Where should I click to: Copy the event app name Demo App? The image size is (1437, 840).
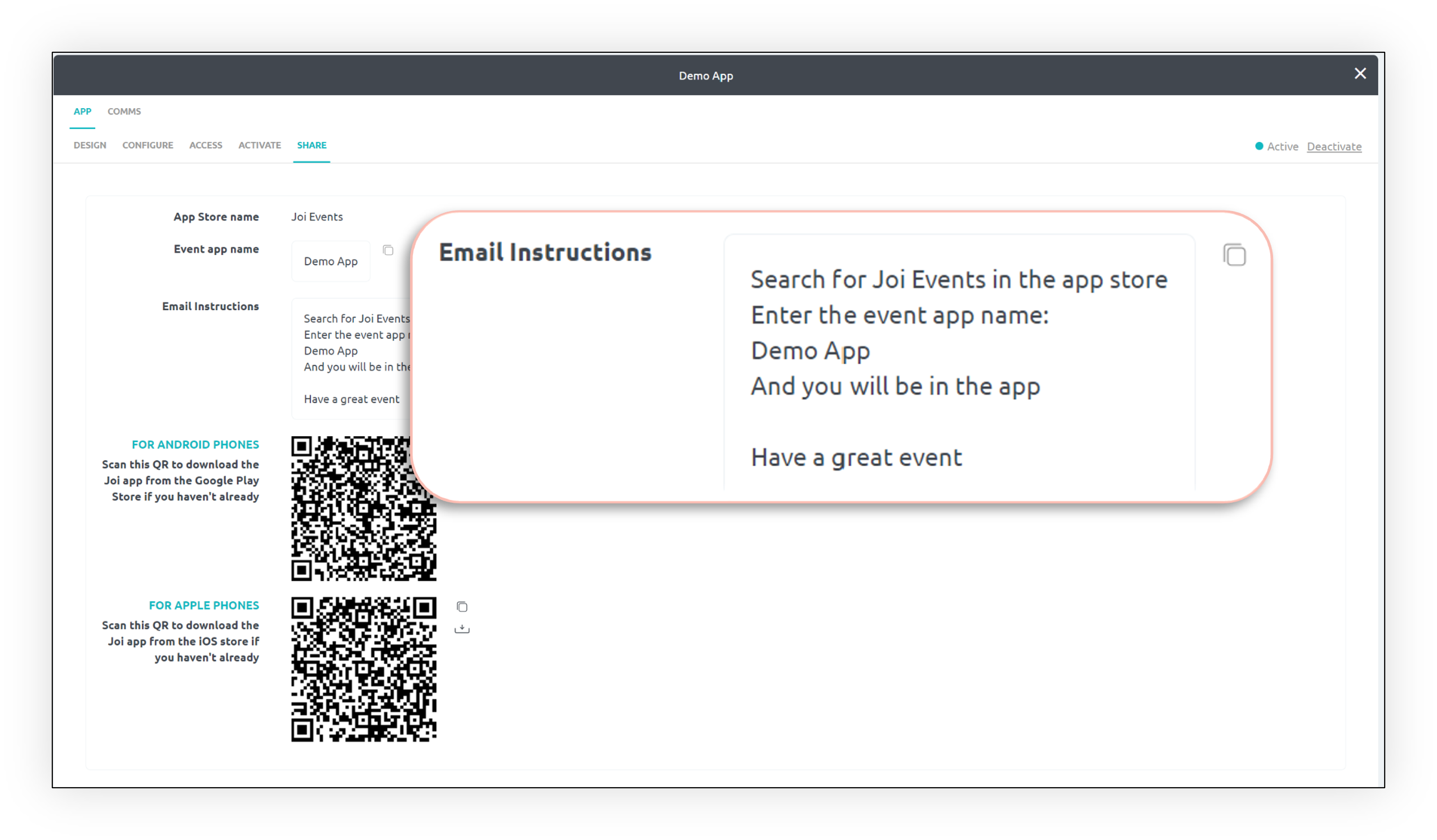pos(388,251)
